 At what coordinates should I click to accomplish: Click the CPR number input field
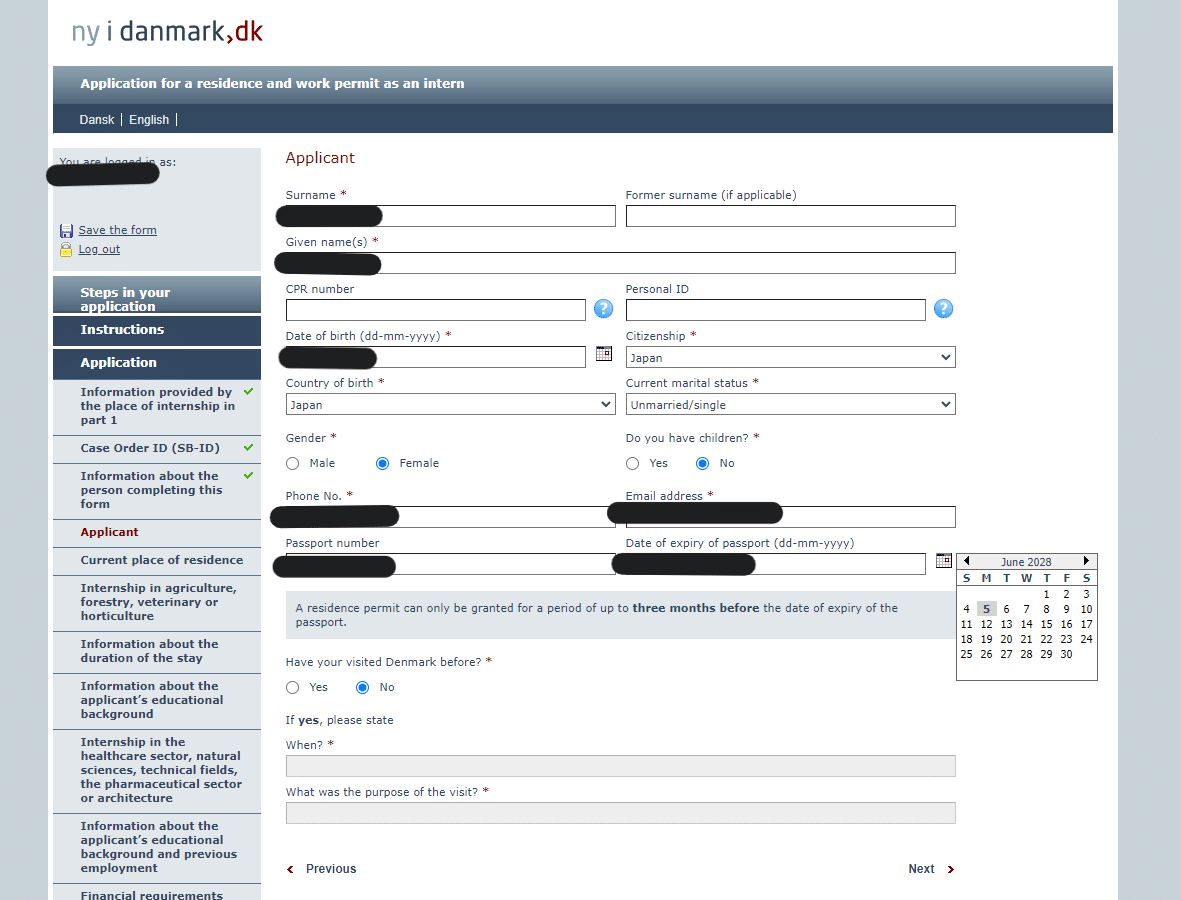435,310
